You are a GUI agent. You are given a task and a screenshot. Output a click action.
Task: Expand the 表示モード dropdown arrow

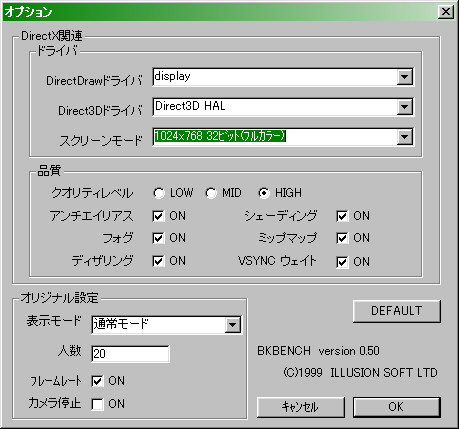point(232,325)
